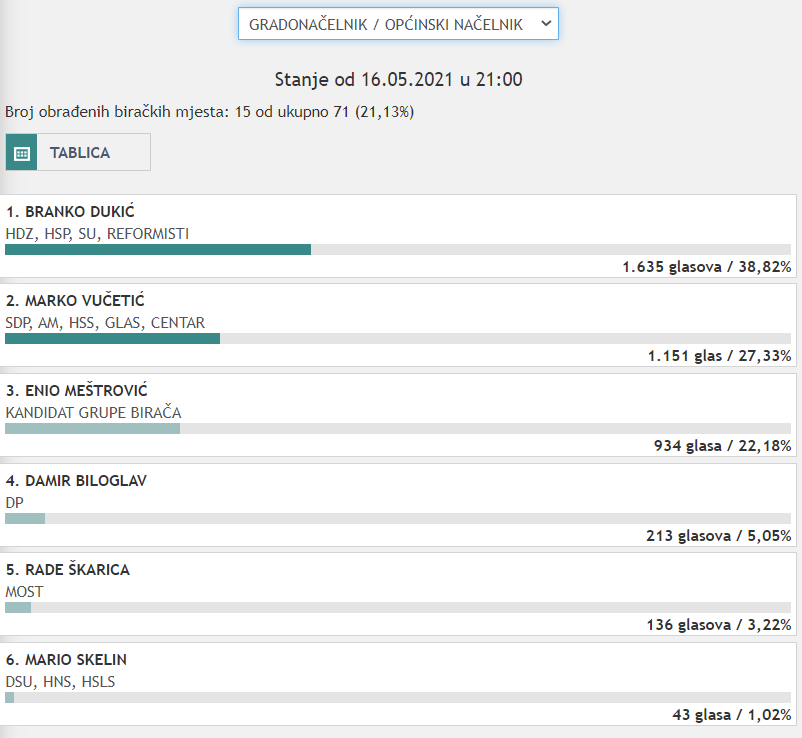Select candidate name Mario Skelin

pos(66,660)
